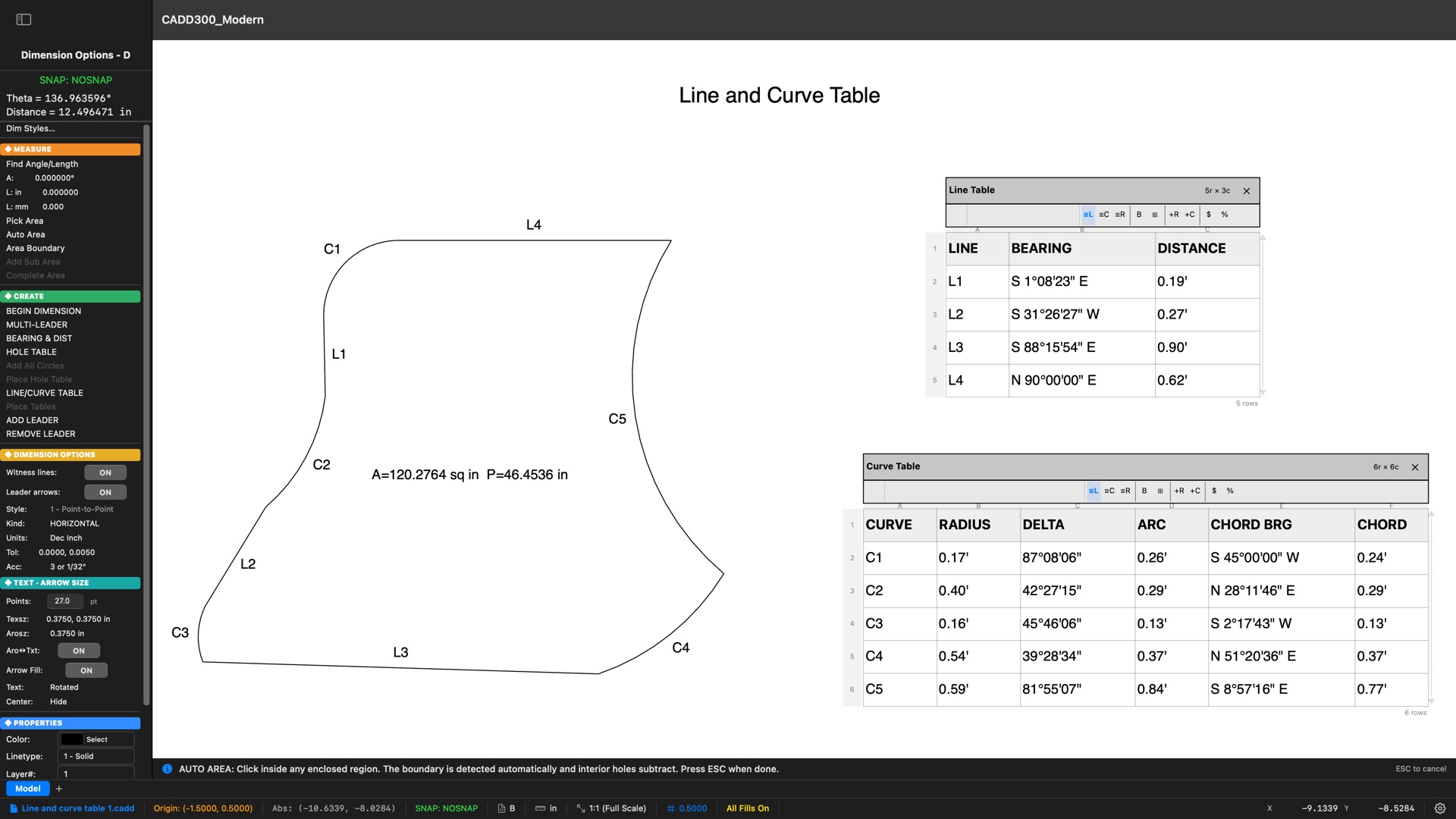Click the 1:1 Full Scale indicator

coord(611,808)
